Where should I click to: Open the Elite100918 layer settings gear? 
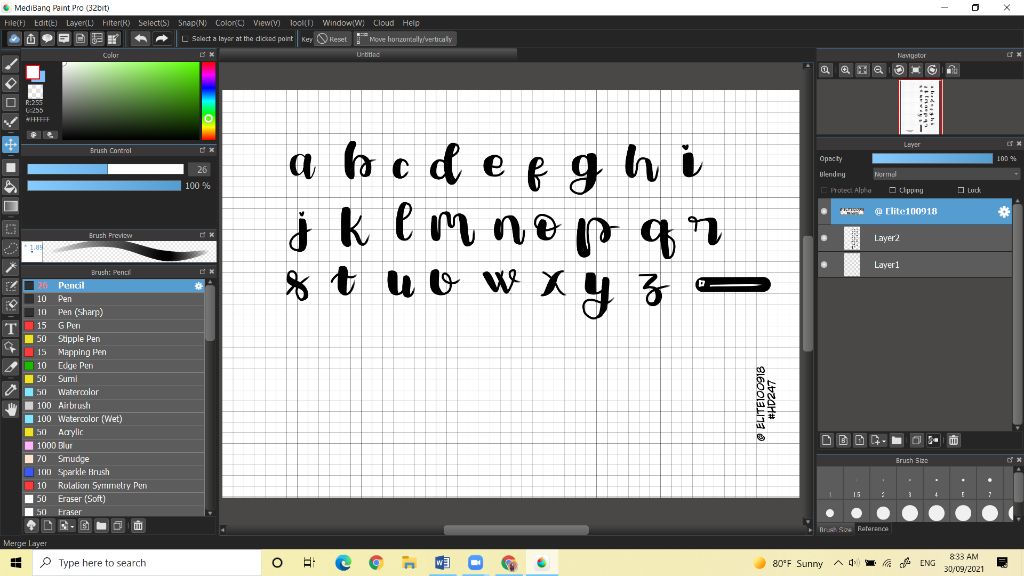(1004, 211)
